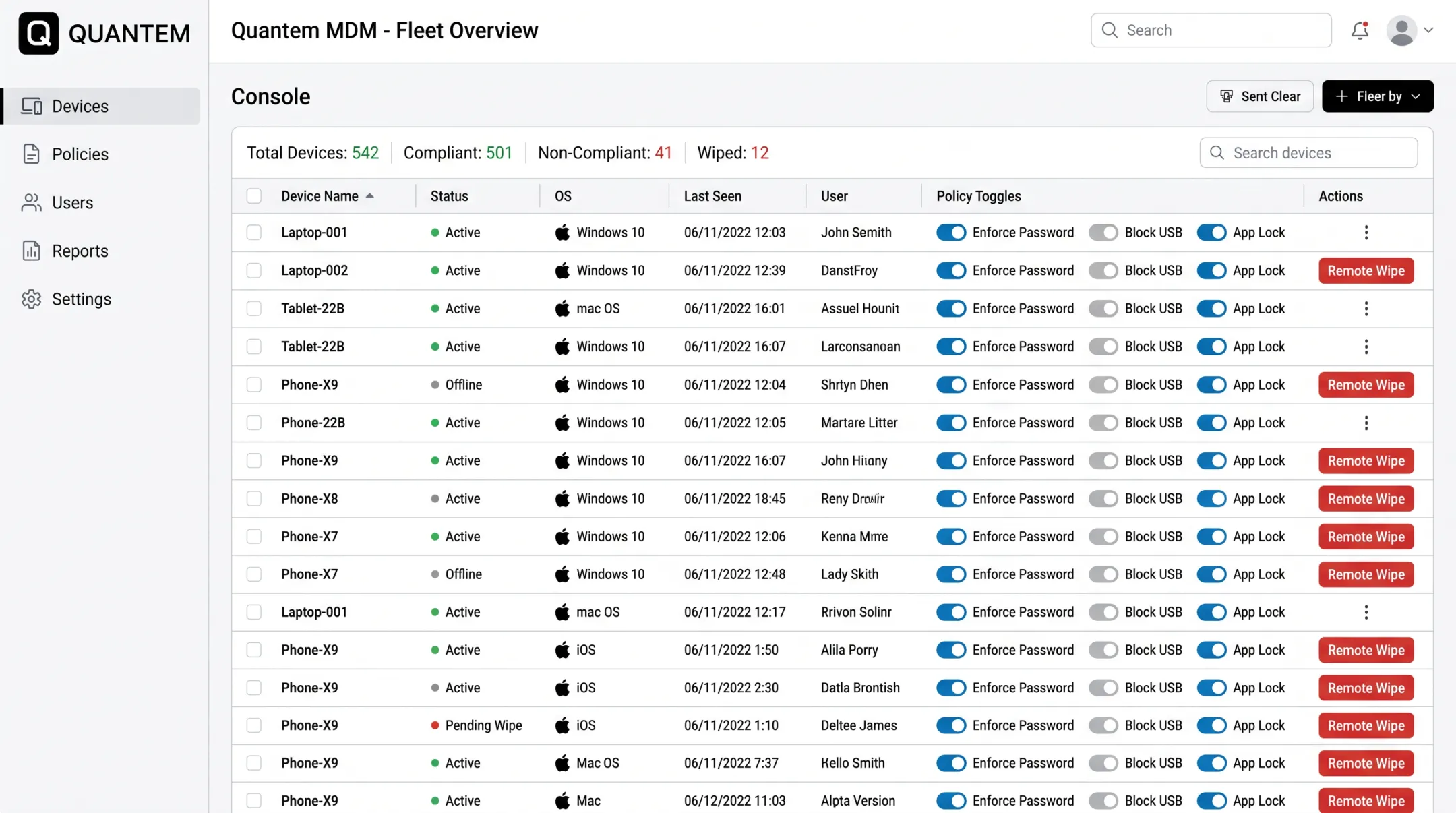Expand the user account chevron
Viewport: 1456px width, 813px height.
point(1428,30)
